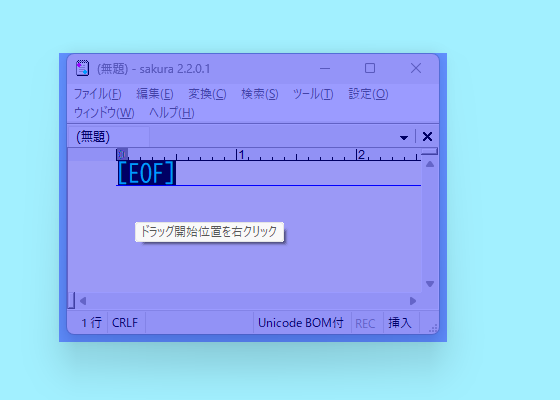Click the 1 行 status bar entry
560x400 pixels.
coord(91,323)
